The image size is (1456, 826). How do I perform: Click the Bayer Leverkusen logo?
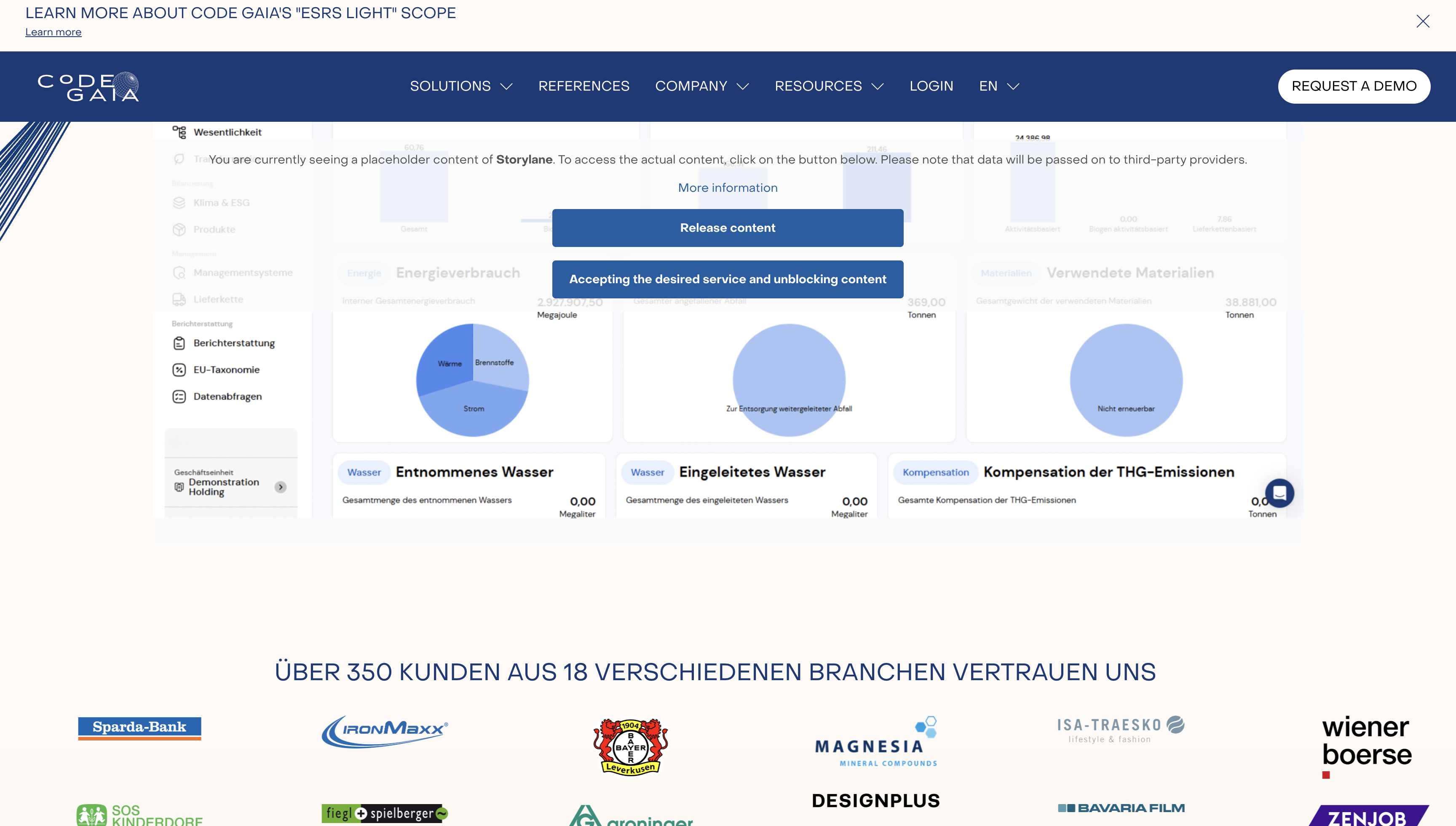(631, 747)
